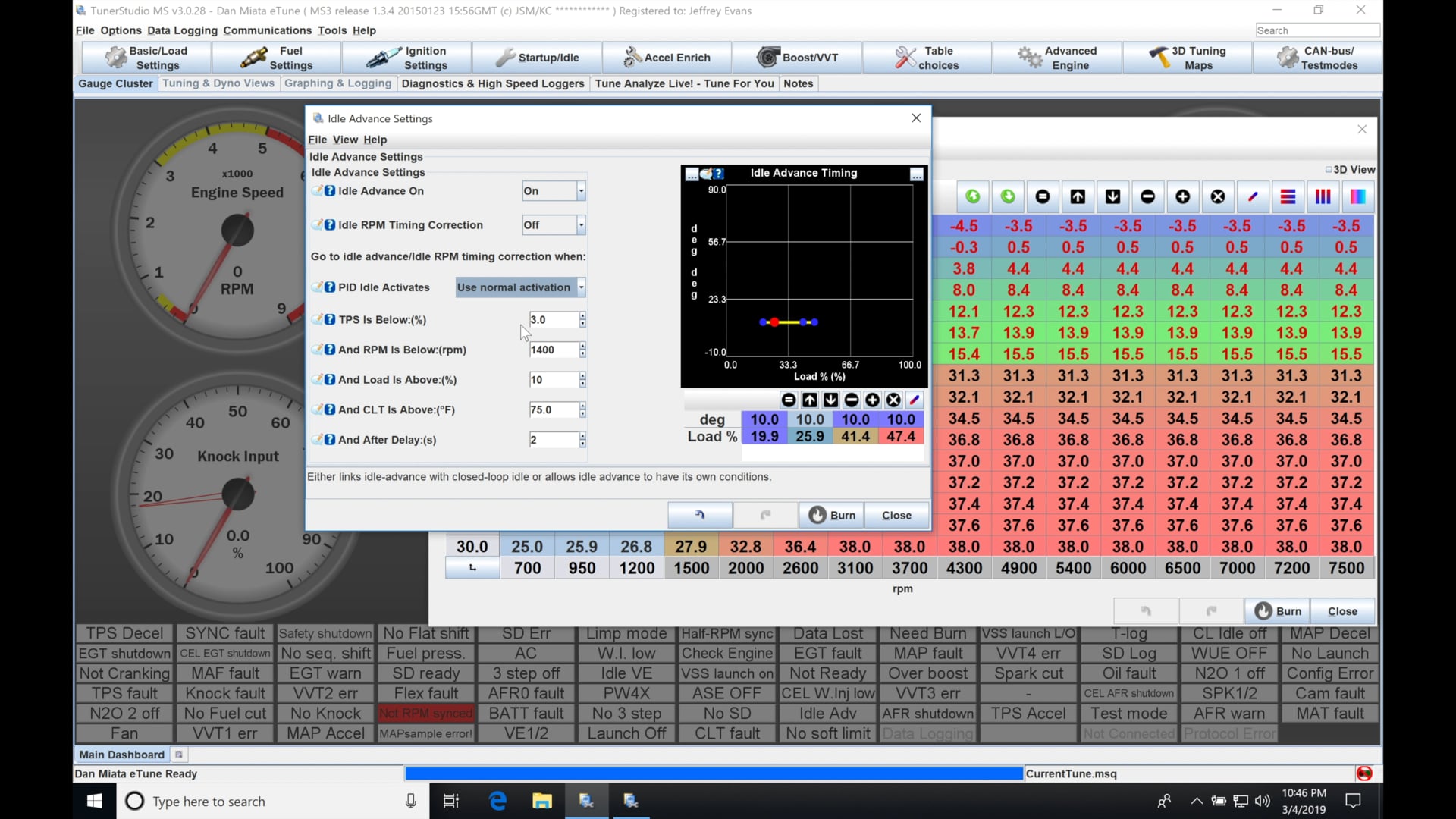Select the interpolate pencil icon above the table
Viewport: 1456px width, 819px height.
point(1253,196)
